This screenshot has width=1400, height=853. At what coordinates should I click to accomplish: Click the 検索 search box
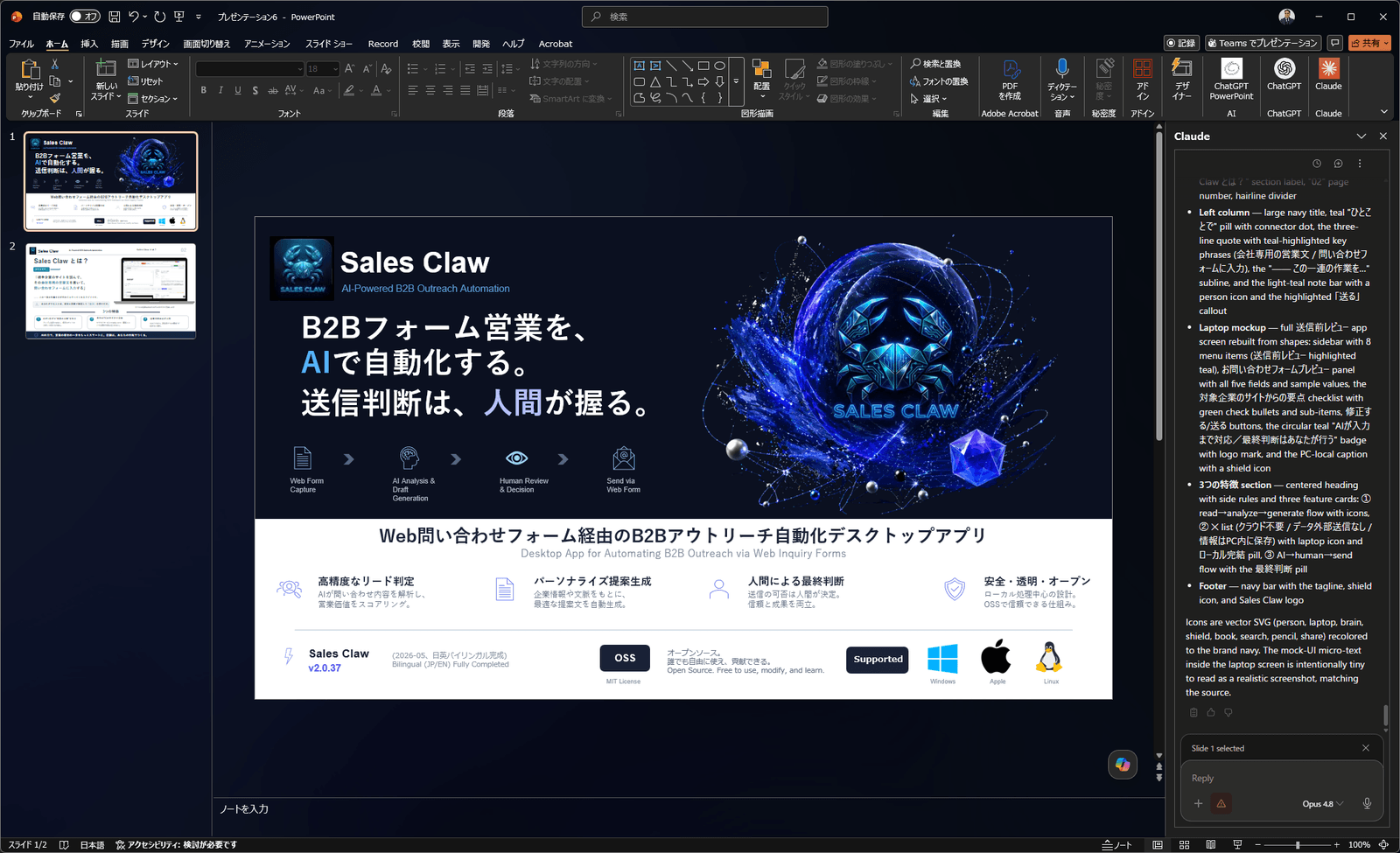(704, 17)
